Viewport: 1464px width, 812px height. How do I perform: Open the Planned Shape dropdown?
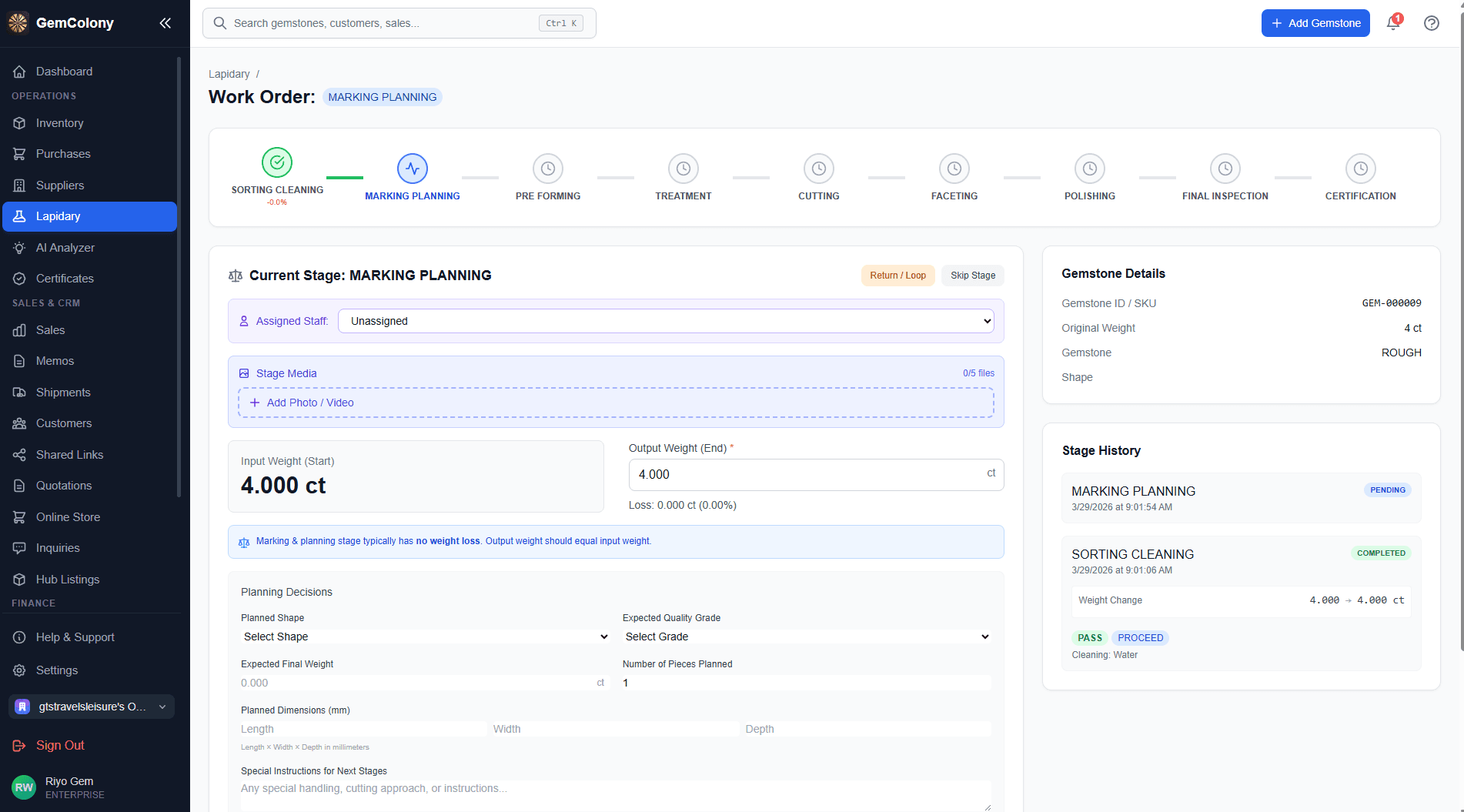[426, 637]
